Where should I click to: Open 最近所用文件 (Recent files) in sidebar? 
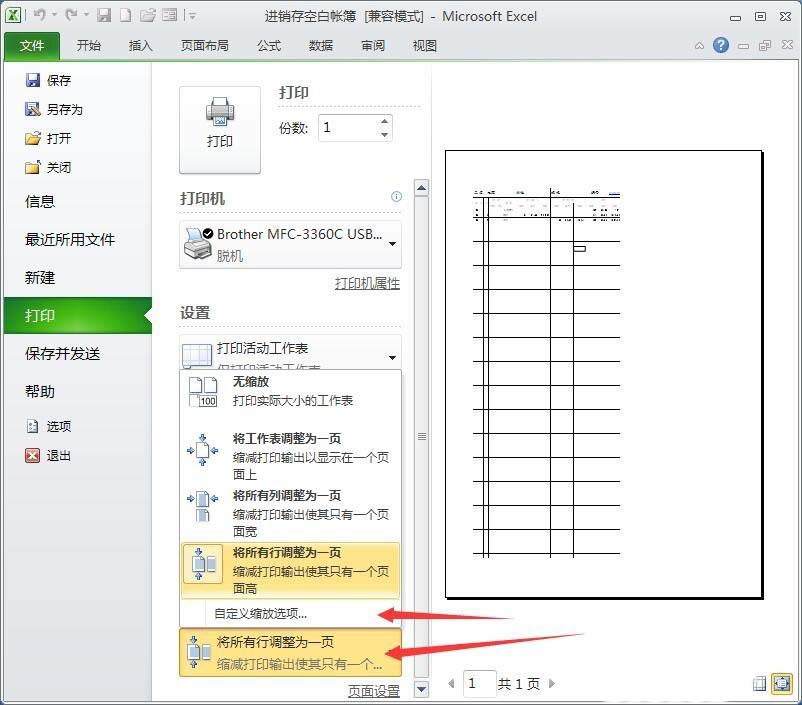coord(70,239)
